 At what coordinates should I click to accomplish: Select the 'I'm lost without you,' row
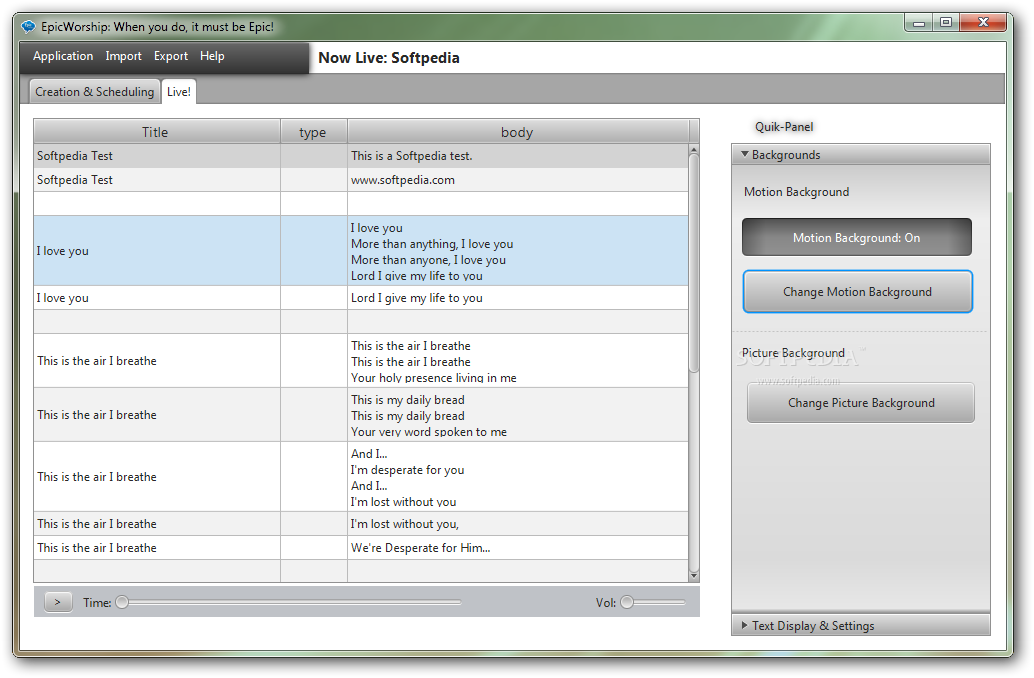pos(361,524)
